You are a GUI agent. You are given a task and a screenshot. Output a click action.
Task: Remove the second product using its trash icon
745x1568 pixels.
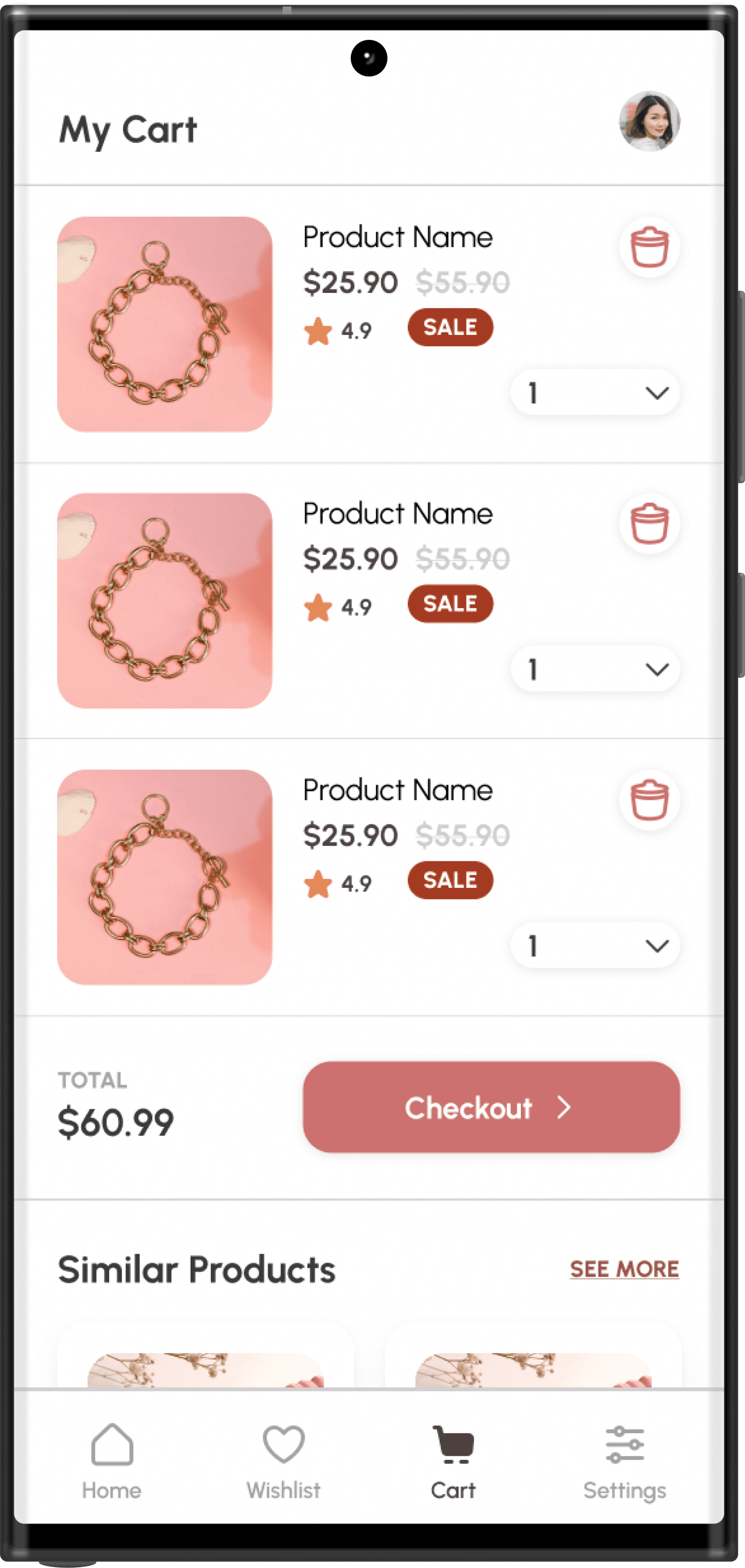(649, 523)
